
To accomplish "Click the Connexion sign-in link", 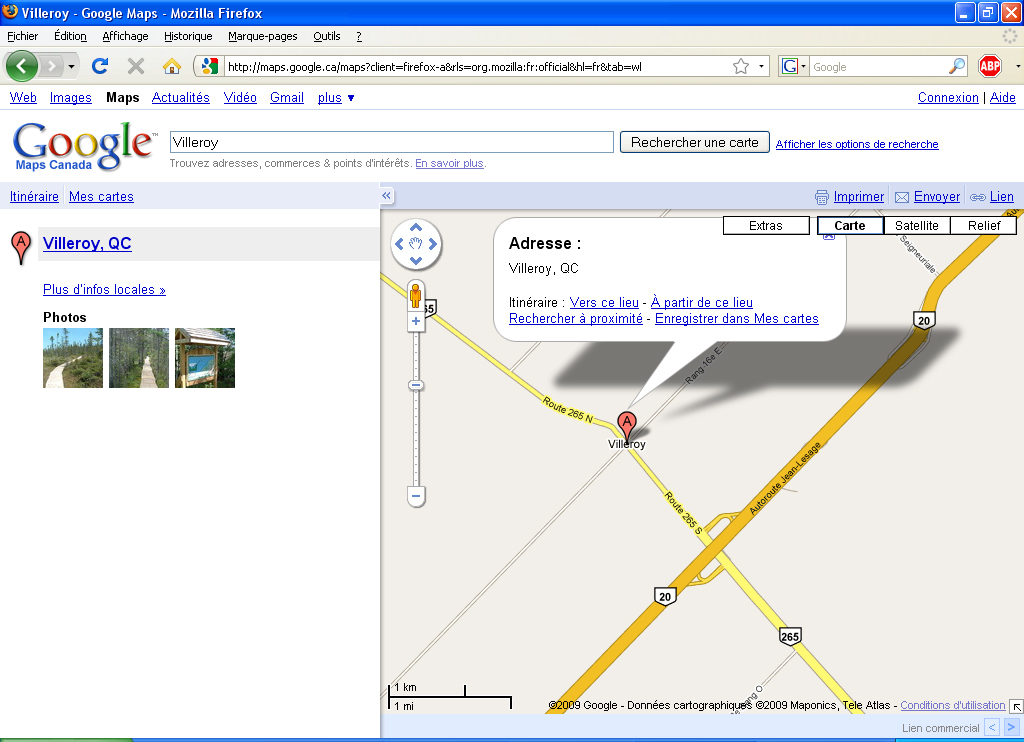I will (x=948, y=97).
